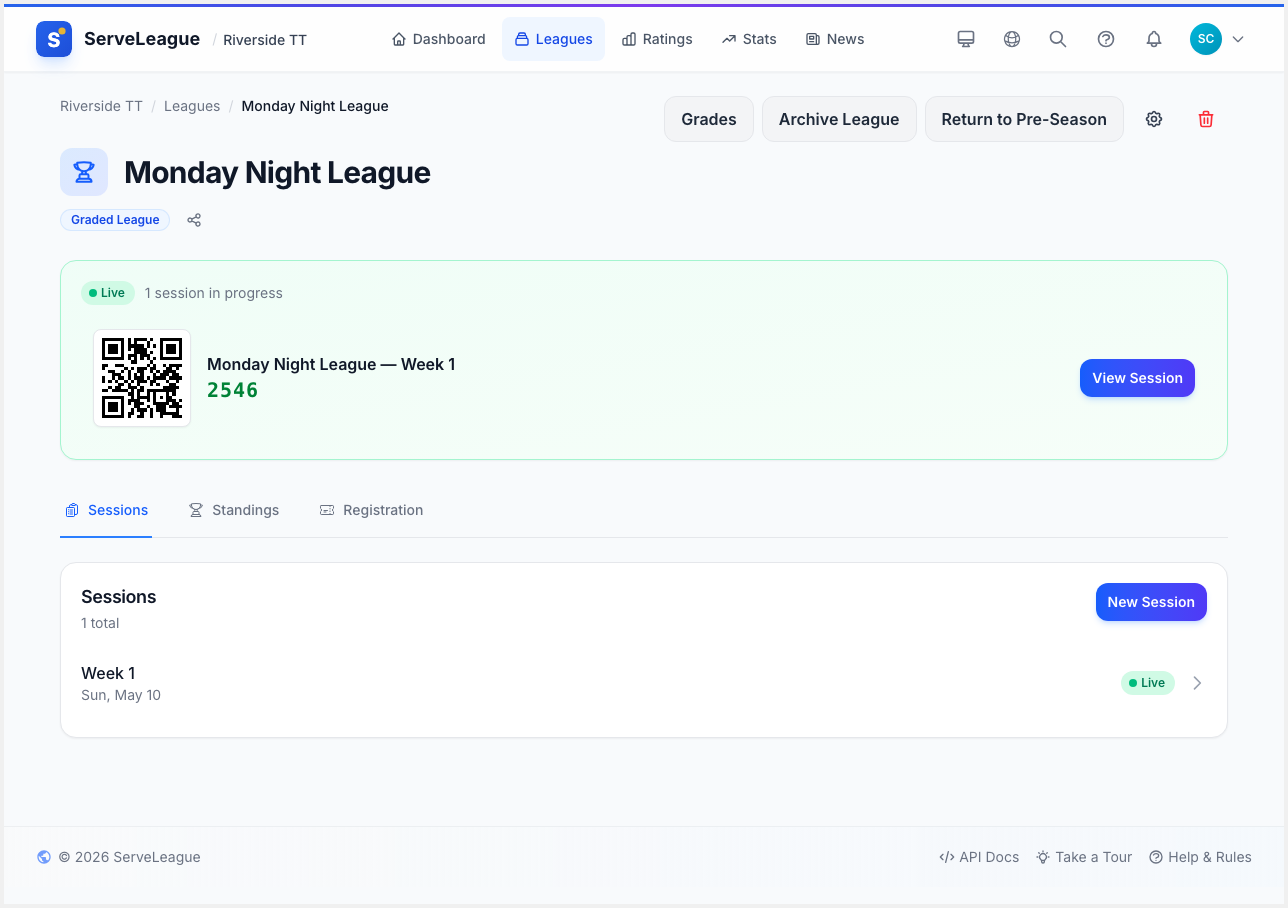Screen dimensions: 1288x908
Task: Switch to the Sessions tab
Action: pos(106,510)
